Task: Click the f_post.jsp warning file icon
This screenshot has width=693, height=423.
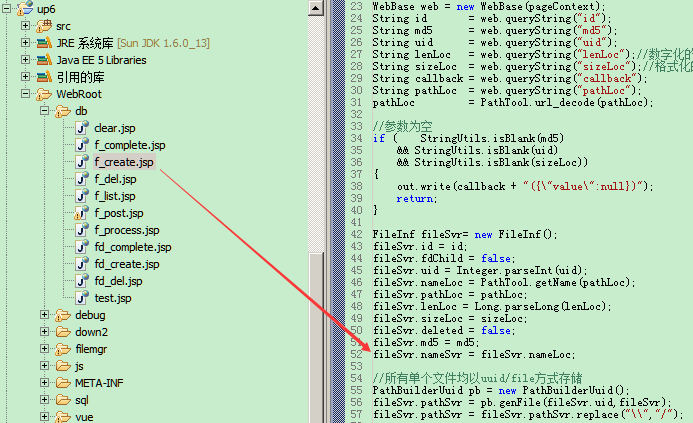Action: (81, 213)
